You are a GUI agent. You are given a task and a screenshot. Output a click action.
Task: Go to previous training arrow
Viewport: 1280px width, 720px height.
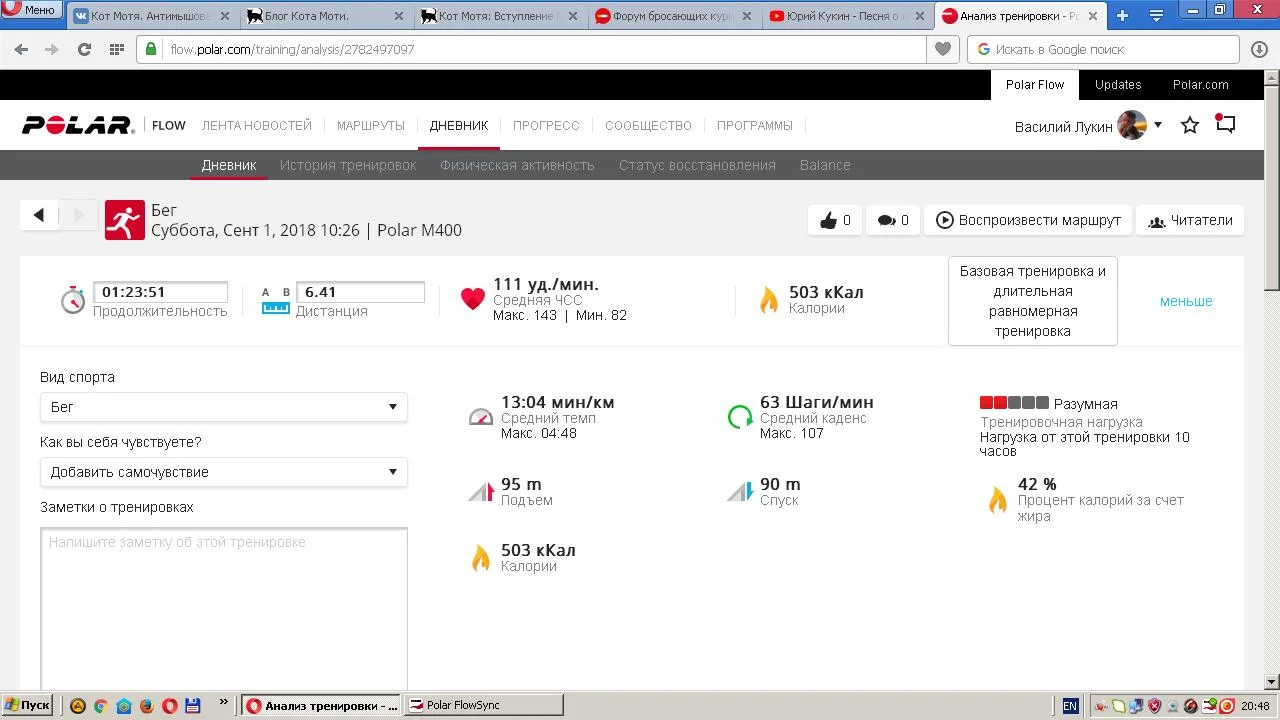coord(39,215)
